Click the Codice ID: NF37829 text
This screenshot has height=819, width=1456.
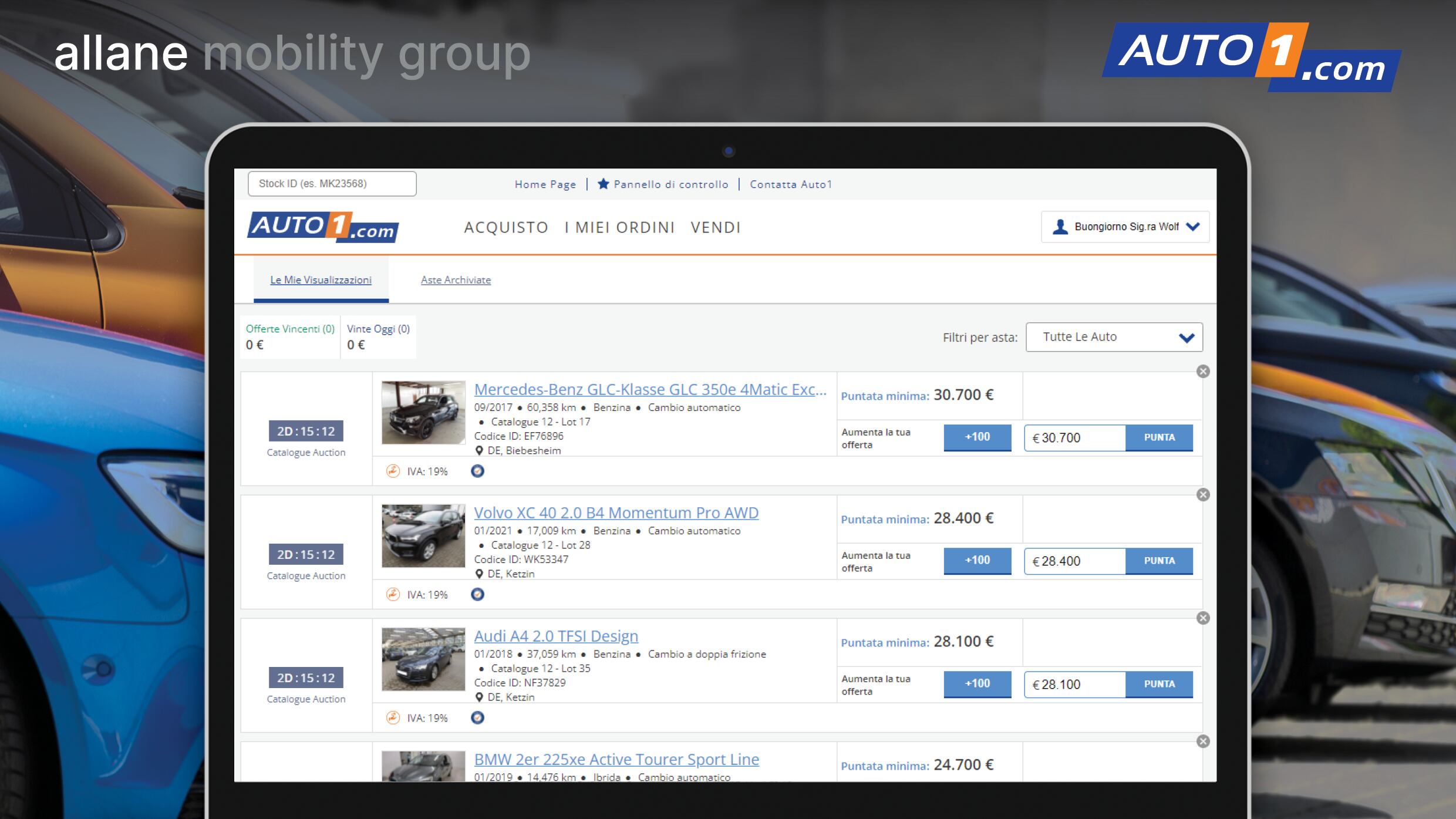pos(520,682)
